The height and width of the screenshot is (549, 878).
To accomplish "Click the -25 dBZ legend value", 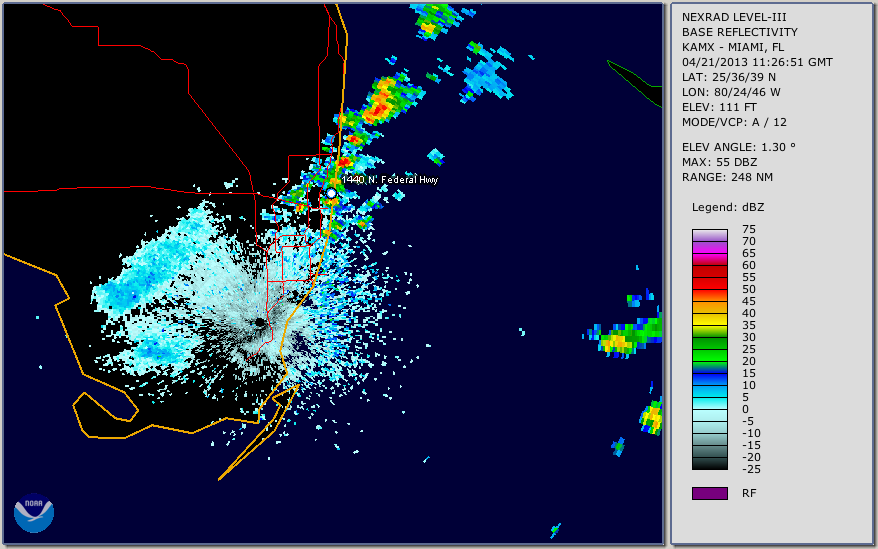I will pyautogui.click(x=751, y=469).
